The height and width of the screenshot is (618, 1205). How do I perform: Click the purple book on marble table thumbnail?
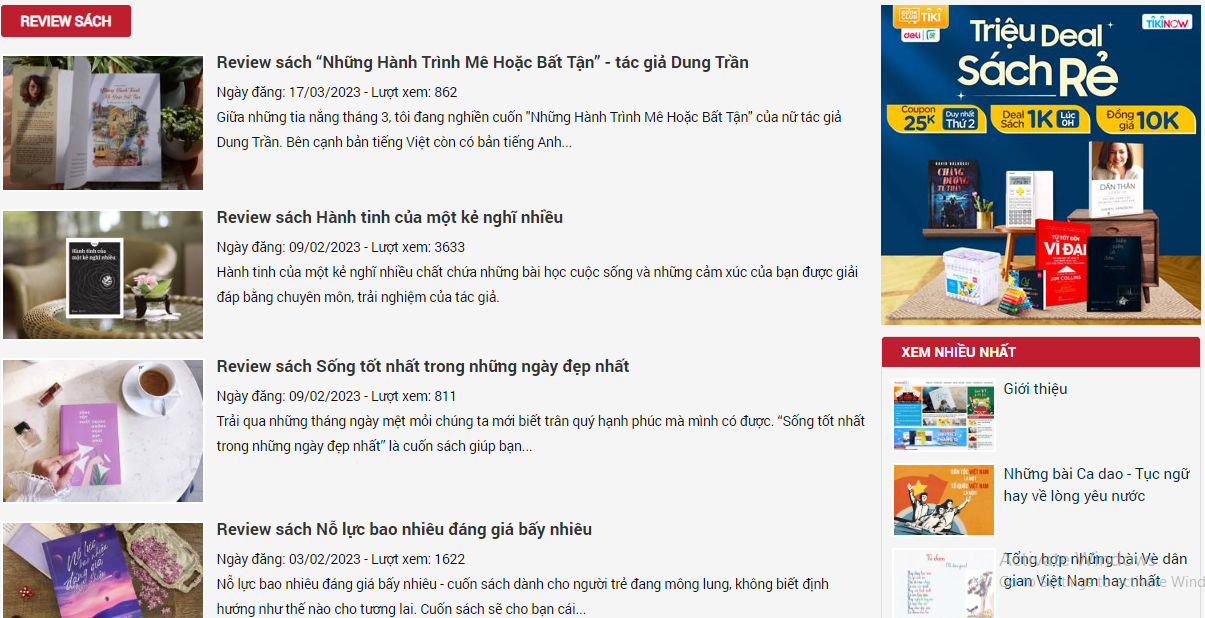click(x=103, y=431)
